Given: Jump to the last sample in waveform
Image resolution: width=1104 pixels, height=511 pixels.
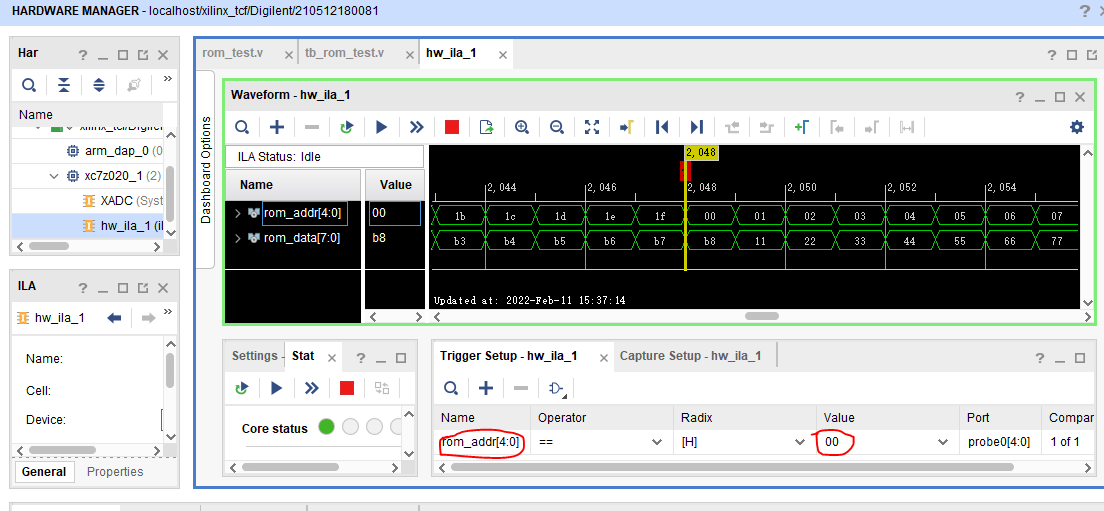Looking at the screenshot, I should click(x=697, y=127).
